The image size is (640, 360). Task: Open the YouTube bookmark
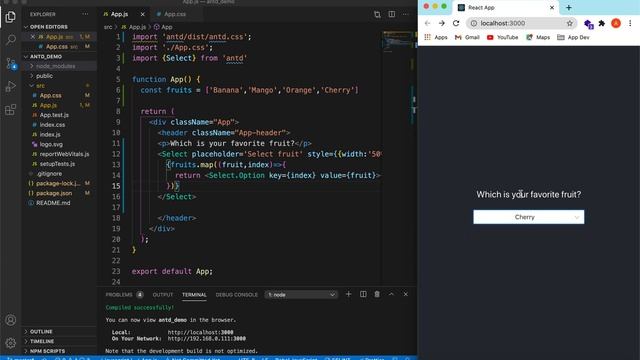pos(502,38)
